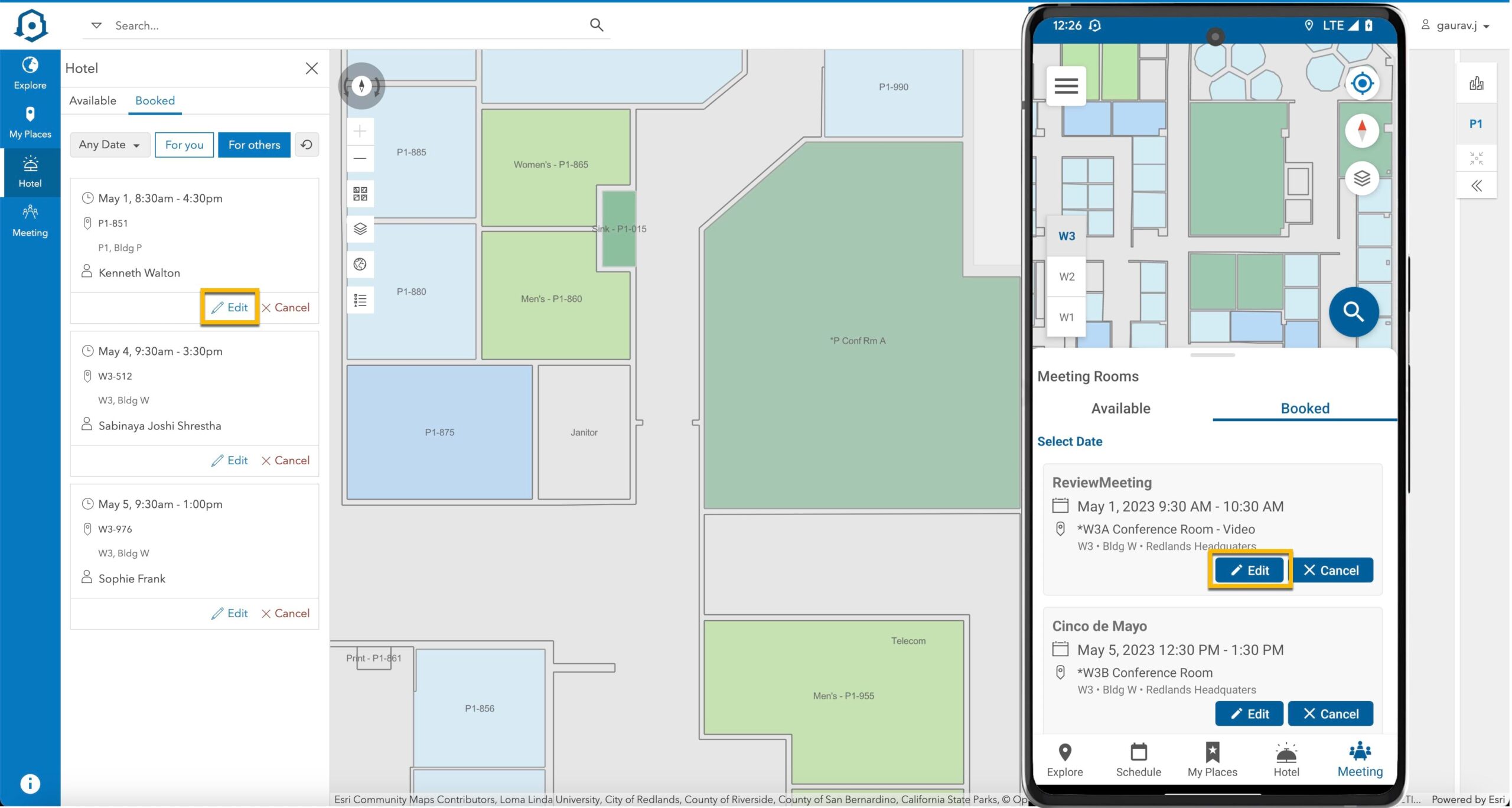The image size is (1512, 808).
Task: Click the compass/location icon on map
Action: click(x=362, y=85)
